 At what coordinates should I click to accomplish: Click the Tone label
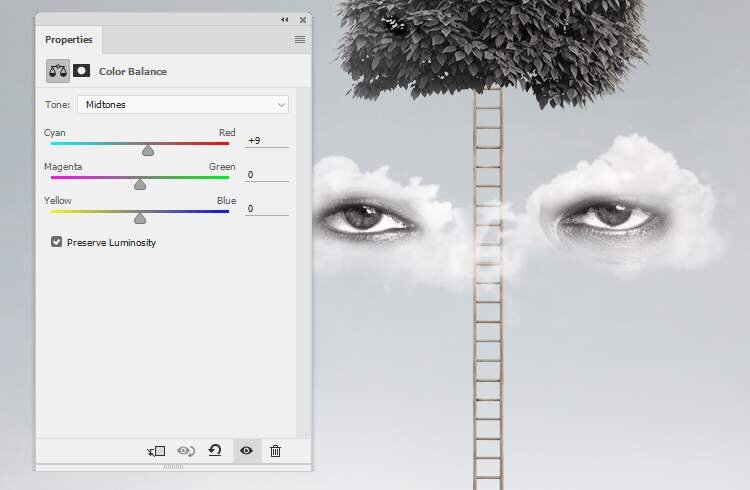57,104
